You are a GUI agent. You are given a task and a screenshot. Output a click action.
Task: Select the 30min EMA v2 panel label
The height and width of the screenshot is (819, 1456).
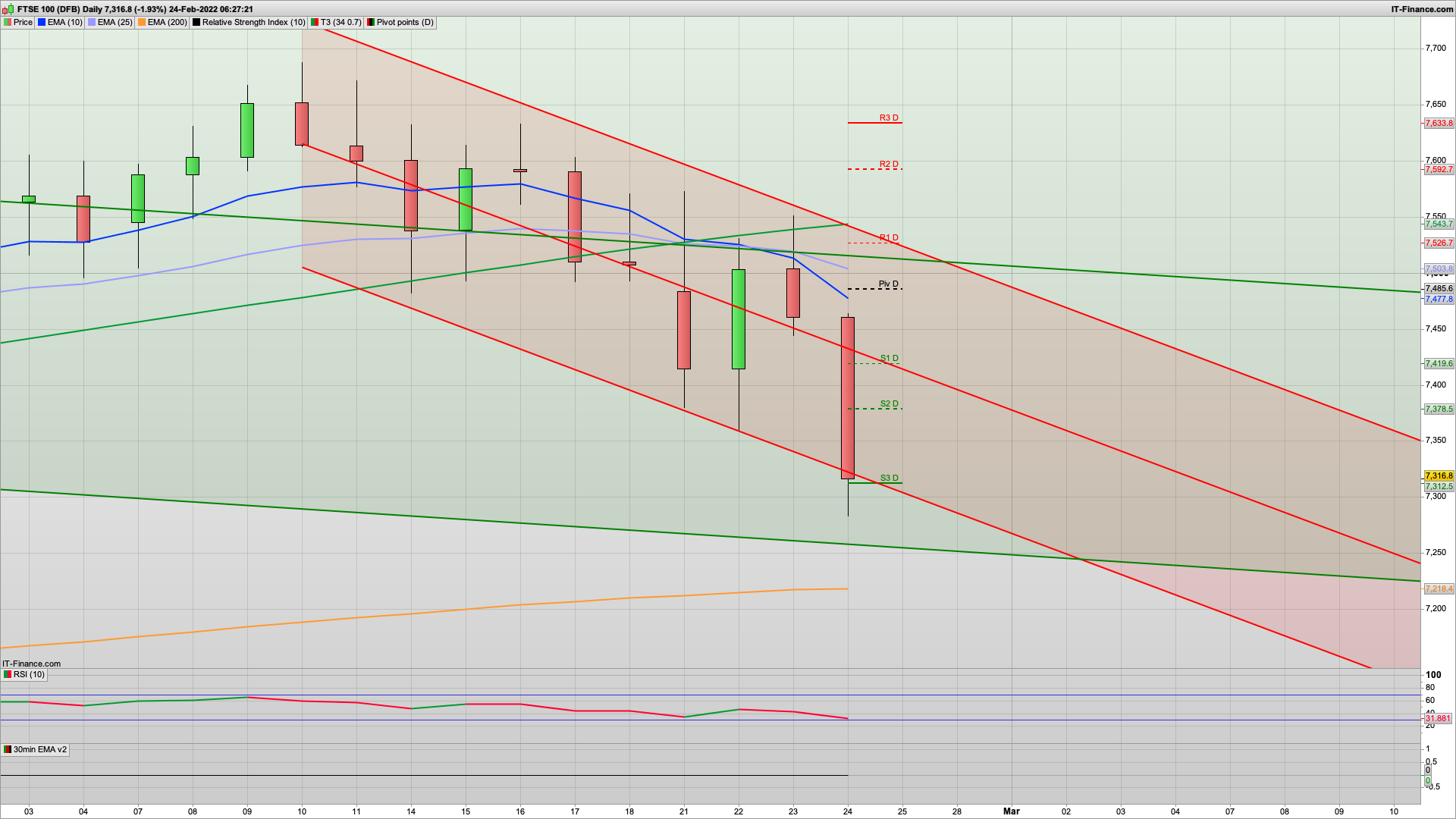click(x=35, y=749)
